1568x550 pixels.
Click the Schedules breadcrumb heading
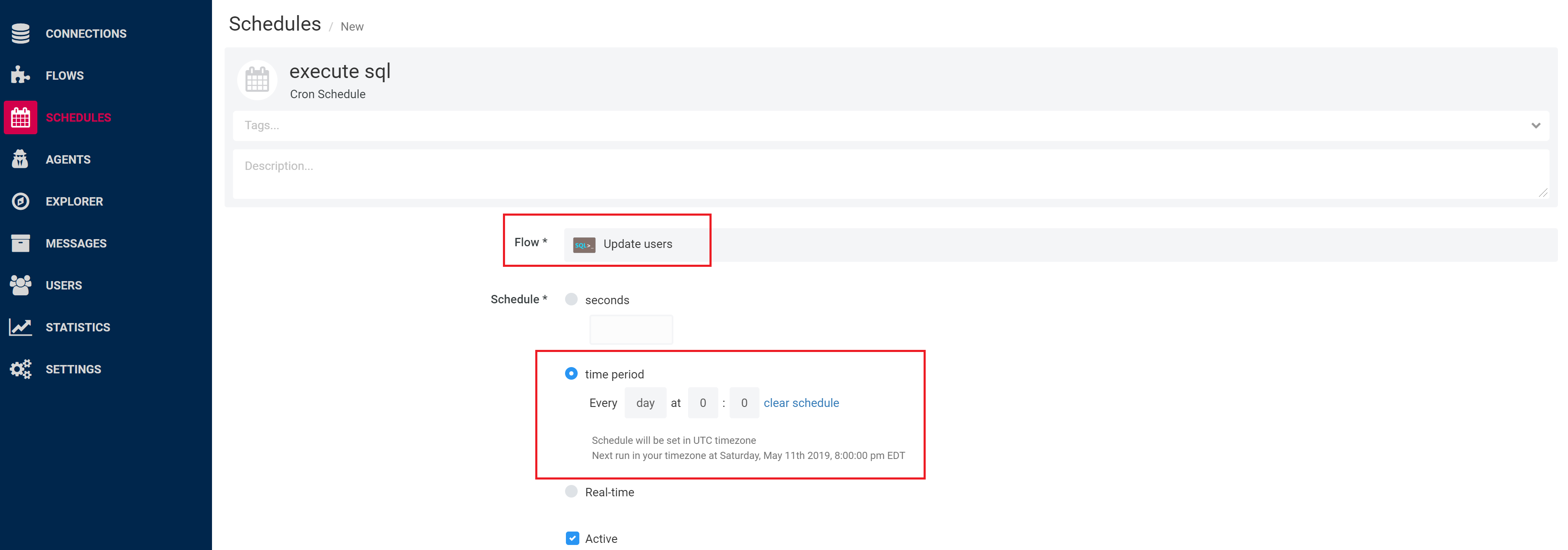click(275, 24)
